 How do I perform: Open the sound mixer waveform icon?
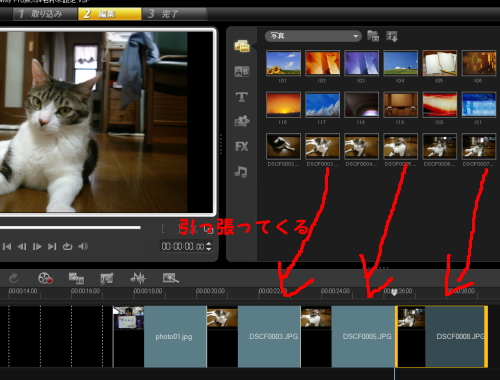(138, 278)
